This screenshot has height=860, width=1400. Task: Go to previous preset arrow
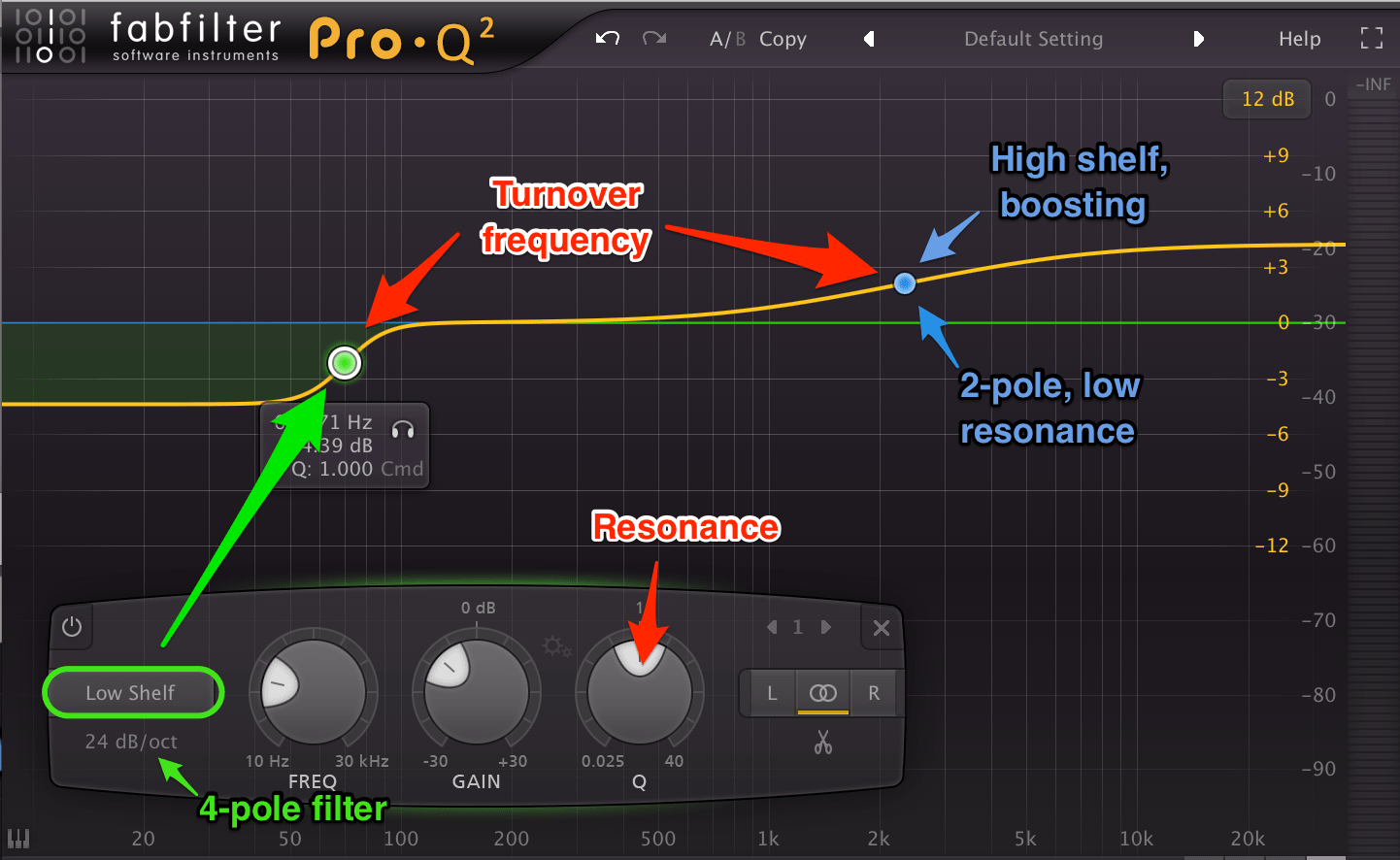click(x=869, y=39)
